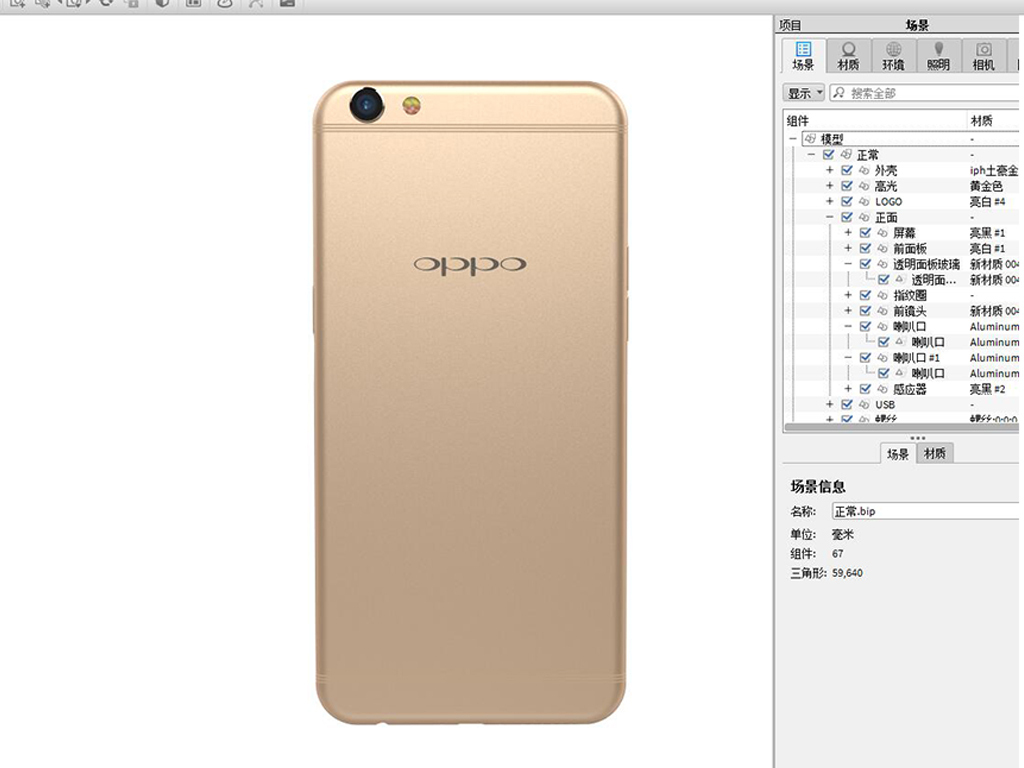Uncheck the 正常 visibility checkbox

(x=829, y=154)
